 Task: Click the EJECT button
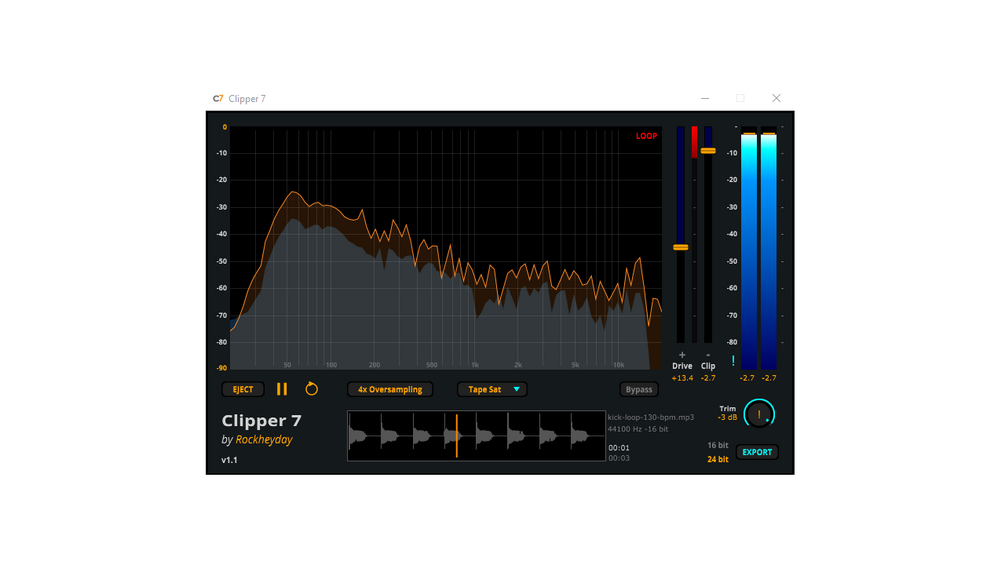coord(243,389)
